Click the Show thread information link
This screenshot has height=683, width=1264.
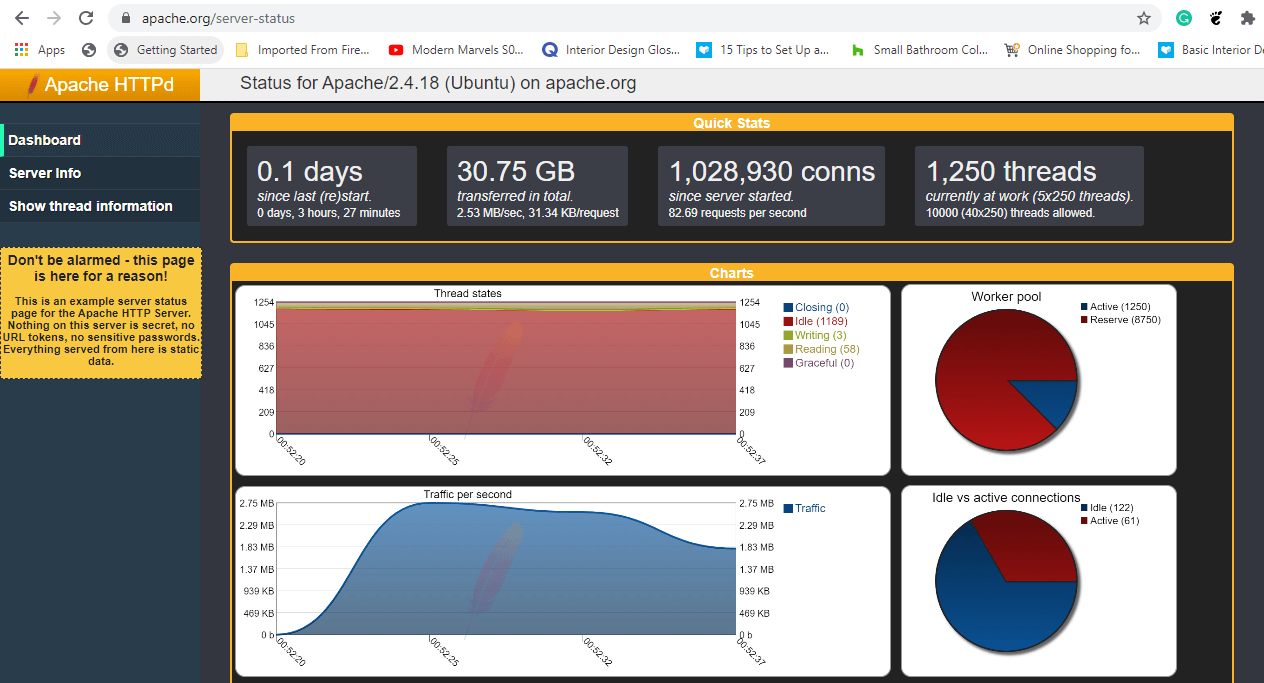click(90, 206)
